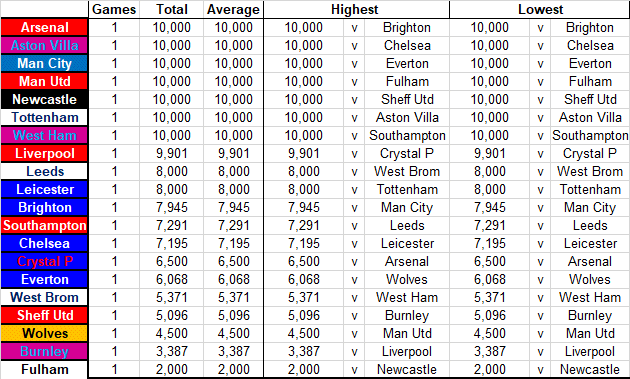
Task: Select the Average column header
Action: [233, 9]
